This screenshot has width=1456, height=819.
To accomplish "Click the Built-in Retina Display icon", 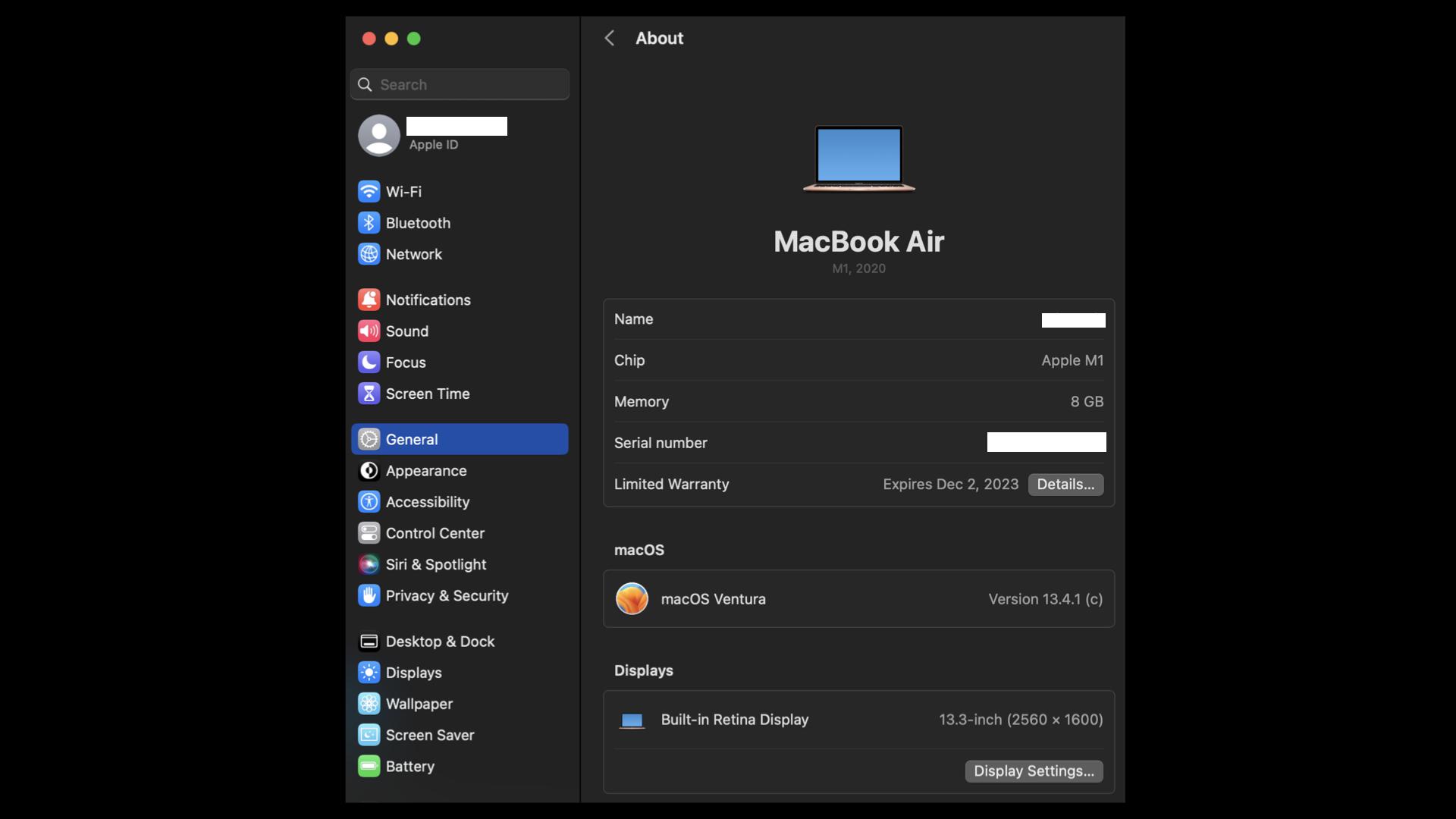I will 632,720.
